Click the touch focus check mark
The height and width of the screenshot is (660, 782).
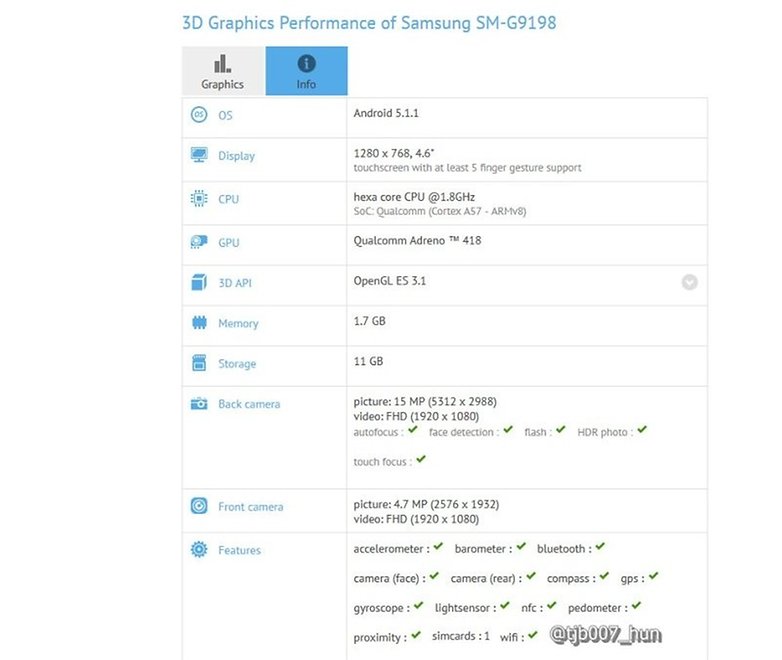[x=421, y=459]
